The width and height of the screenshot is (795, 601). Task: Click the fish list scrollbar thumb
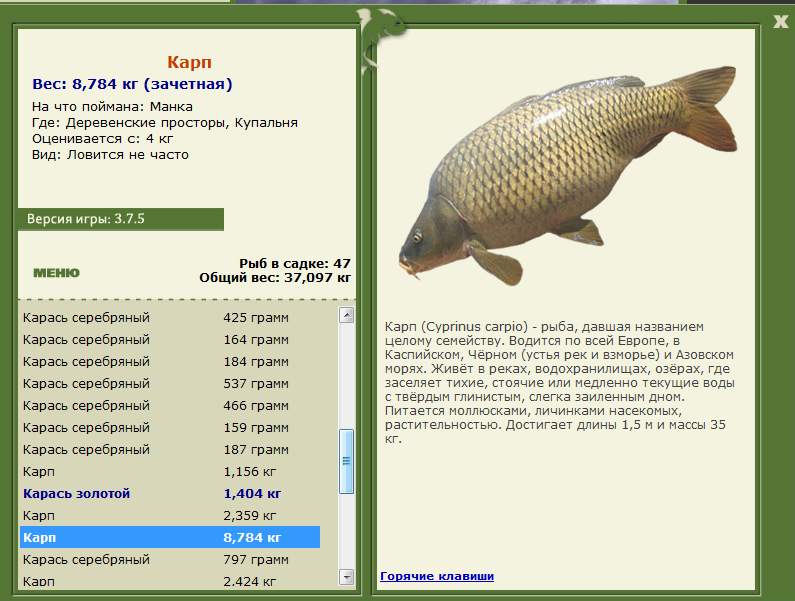346,461
